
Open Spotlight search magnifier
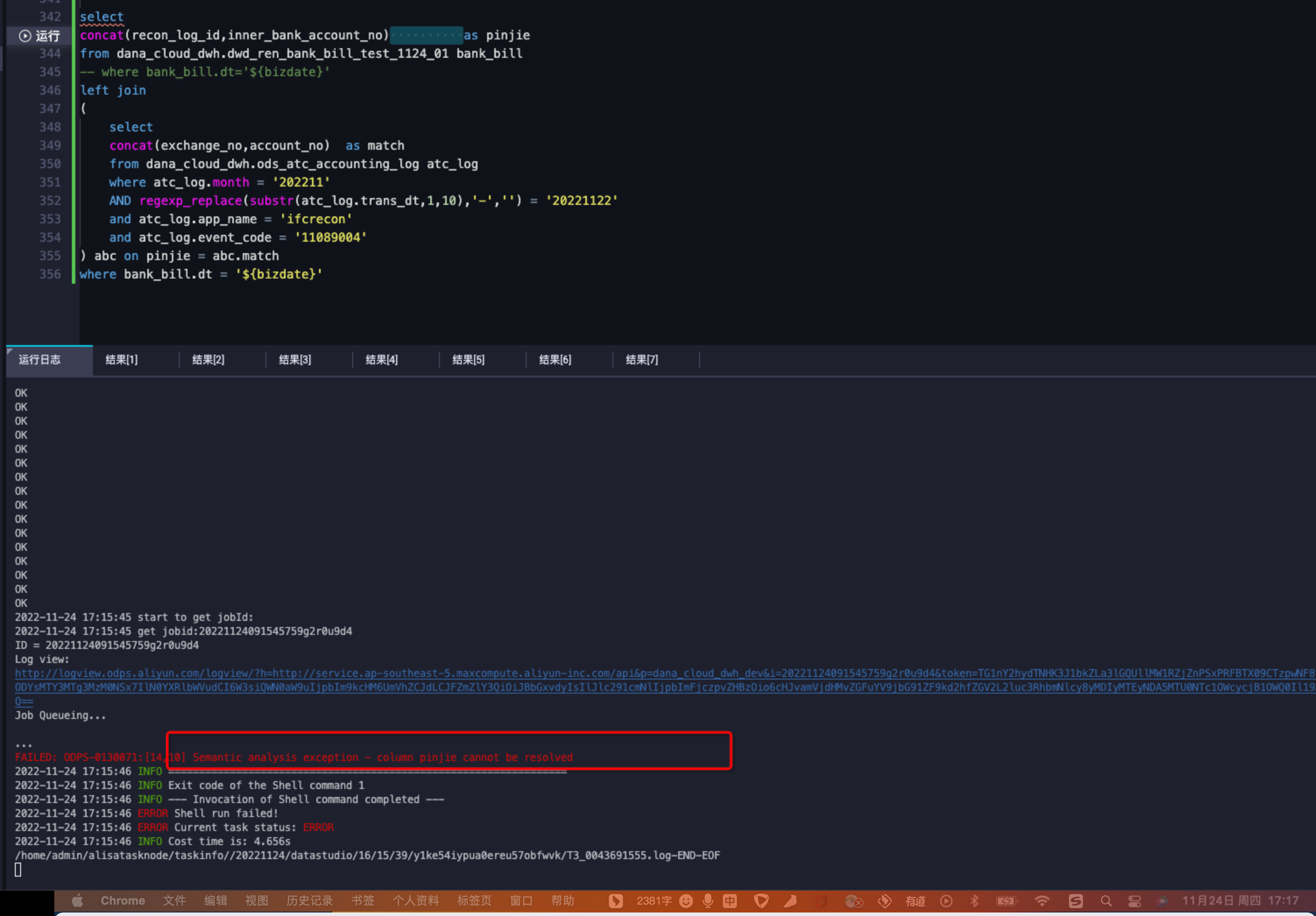1106,901
